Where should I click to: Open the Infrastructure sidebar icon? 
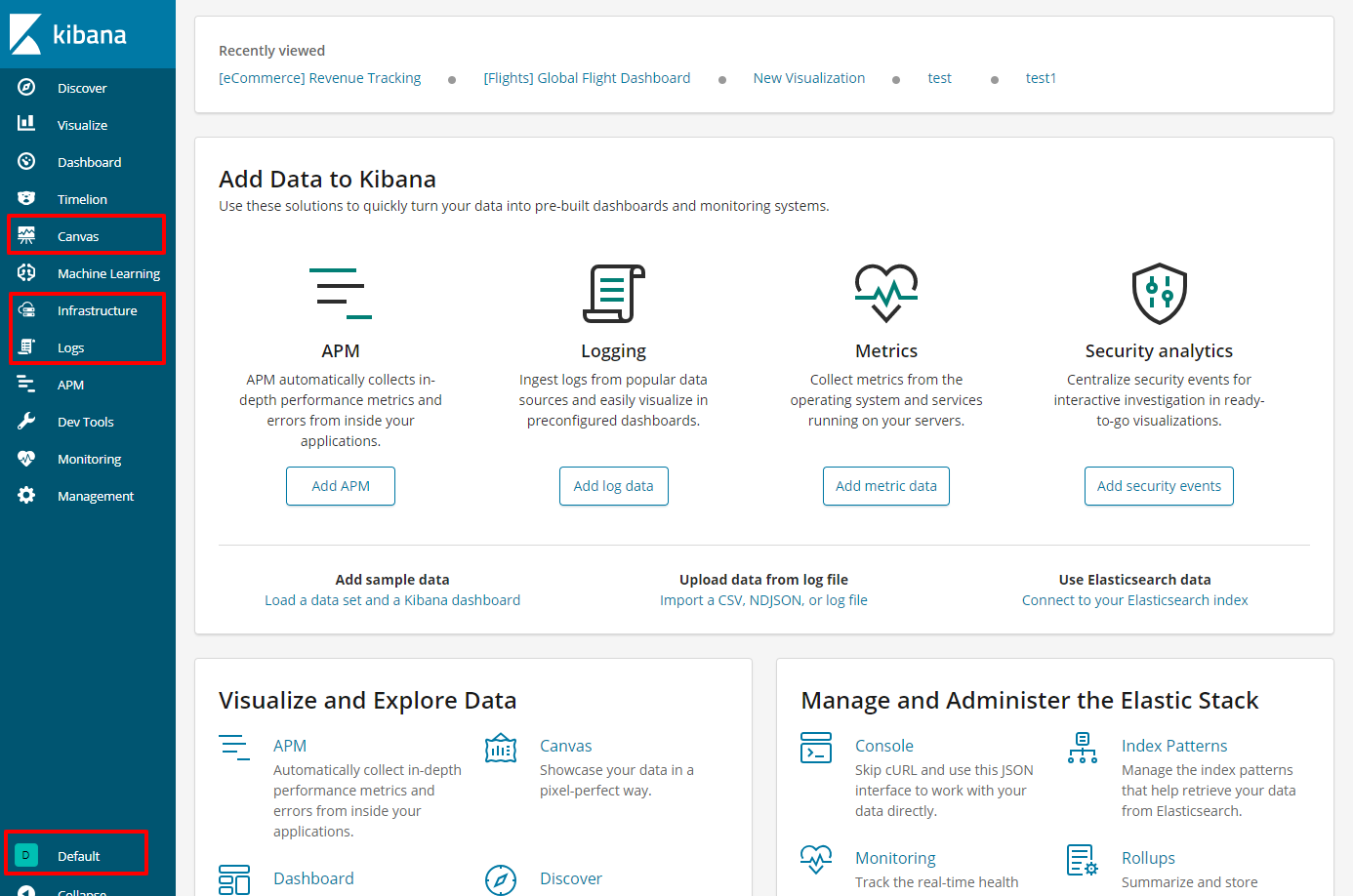coord(21,310)
